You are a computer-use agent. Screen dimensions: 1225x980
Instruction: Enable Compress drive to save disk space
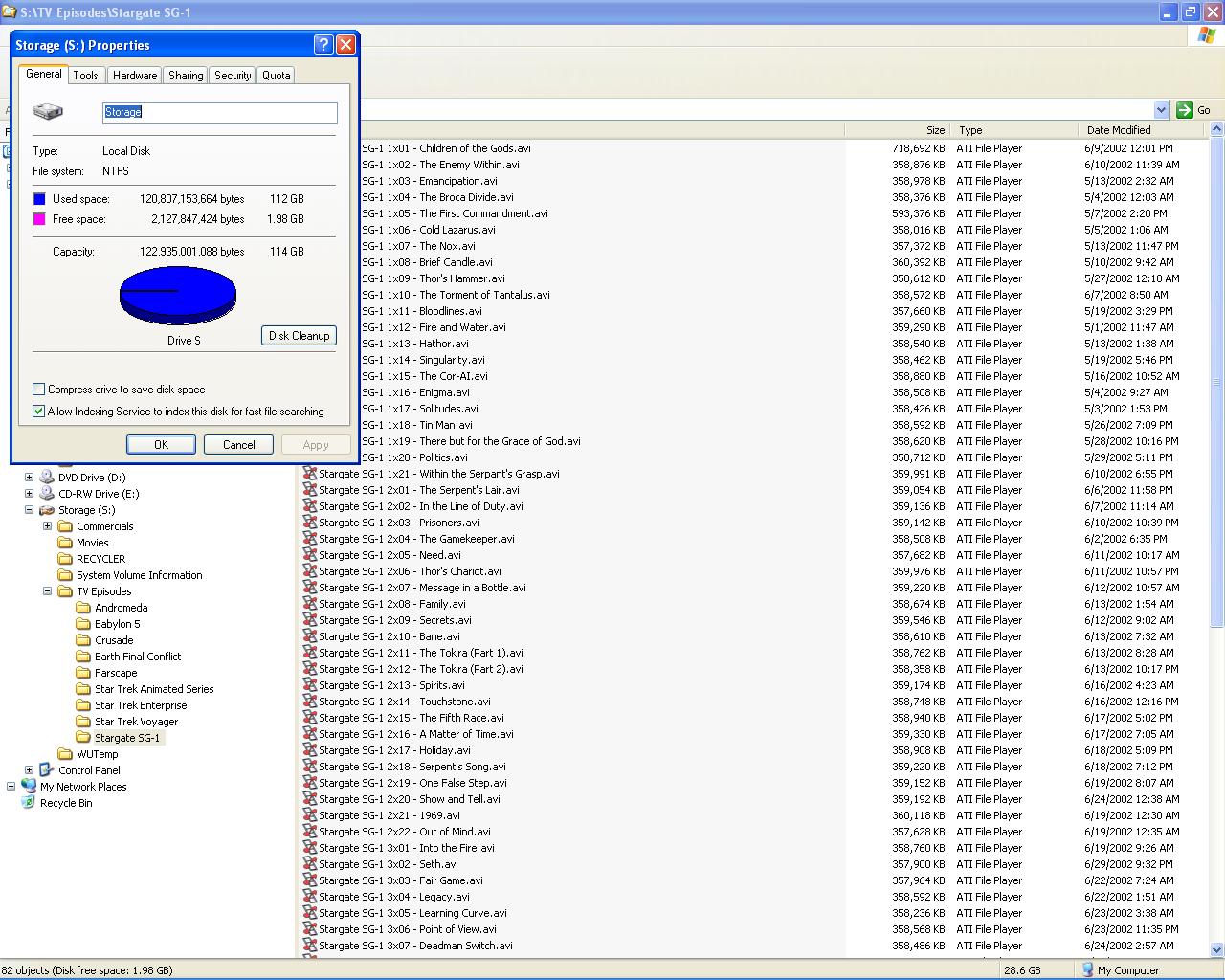pyautogui.click(x=38, y=390)
